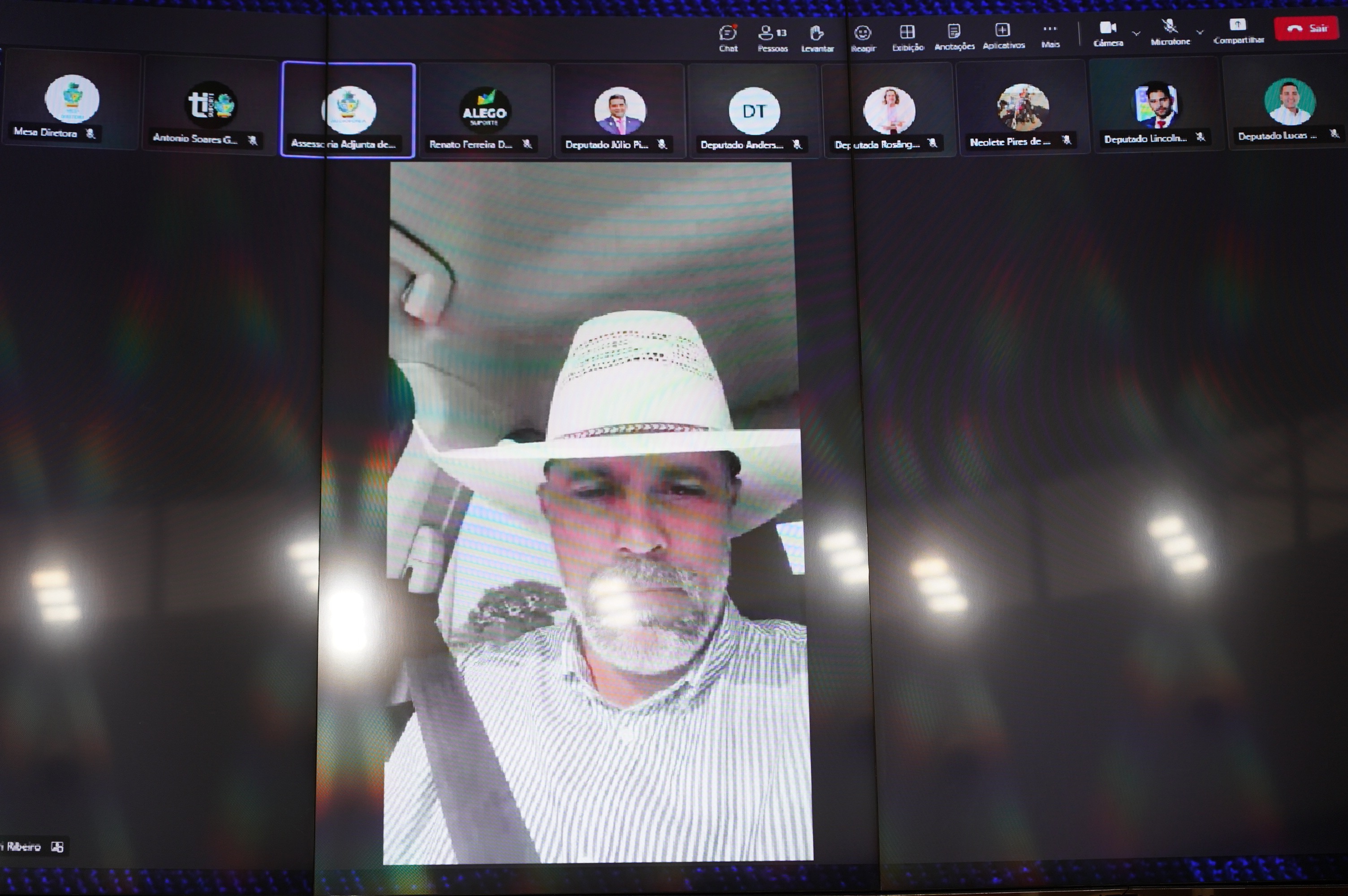
Task: Expand camera options chevron
Action: [x=1136, y=33]
